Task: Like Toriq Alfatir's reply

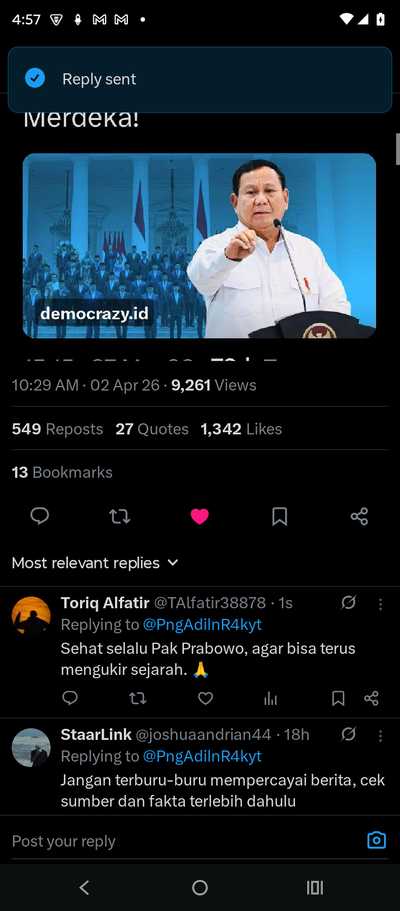Action: tap(205, 698)
